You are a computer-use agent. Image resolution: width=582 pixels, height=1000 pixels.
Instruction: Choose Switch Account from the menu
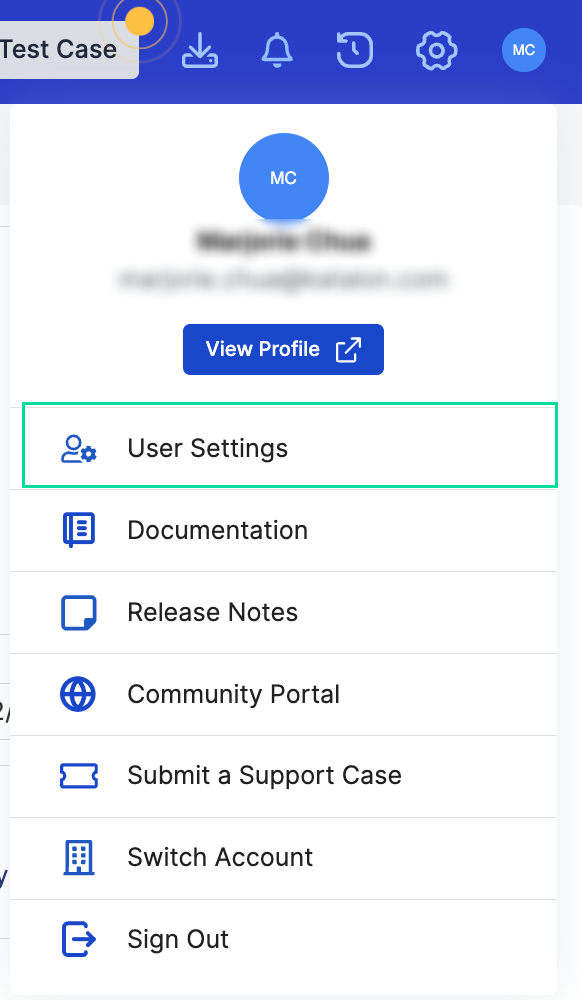pos(220,857)
